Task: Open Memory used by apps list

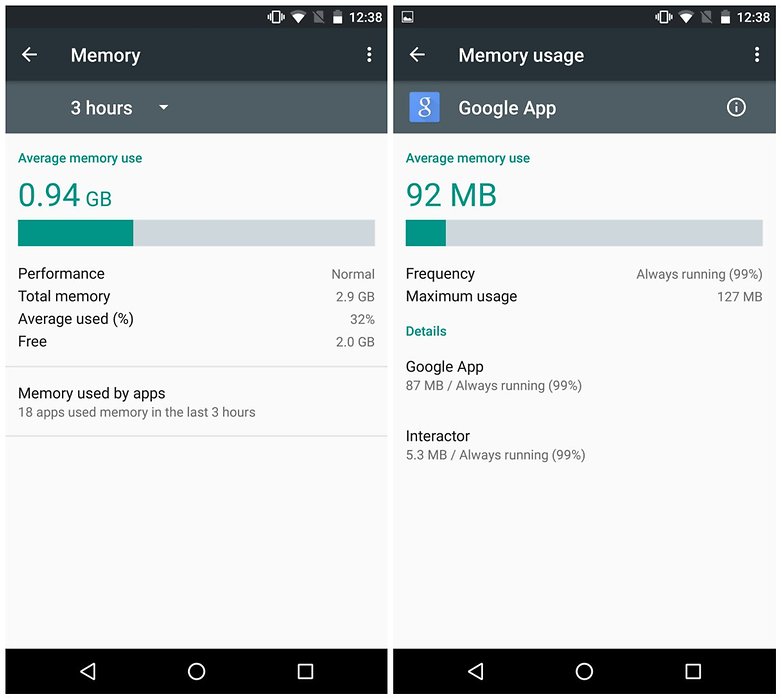Action: click(196, 402)
